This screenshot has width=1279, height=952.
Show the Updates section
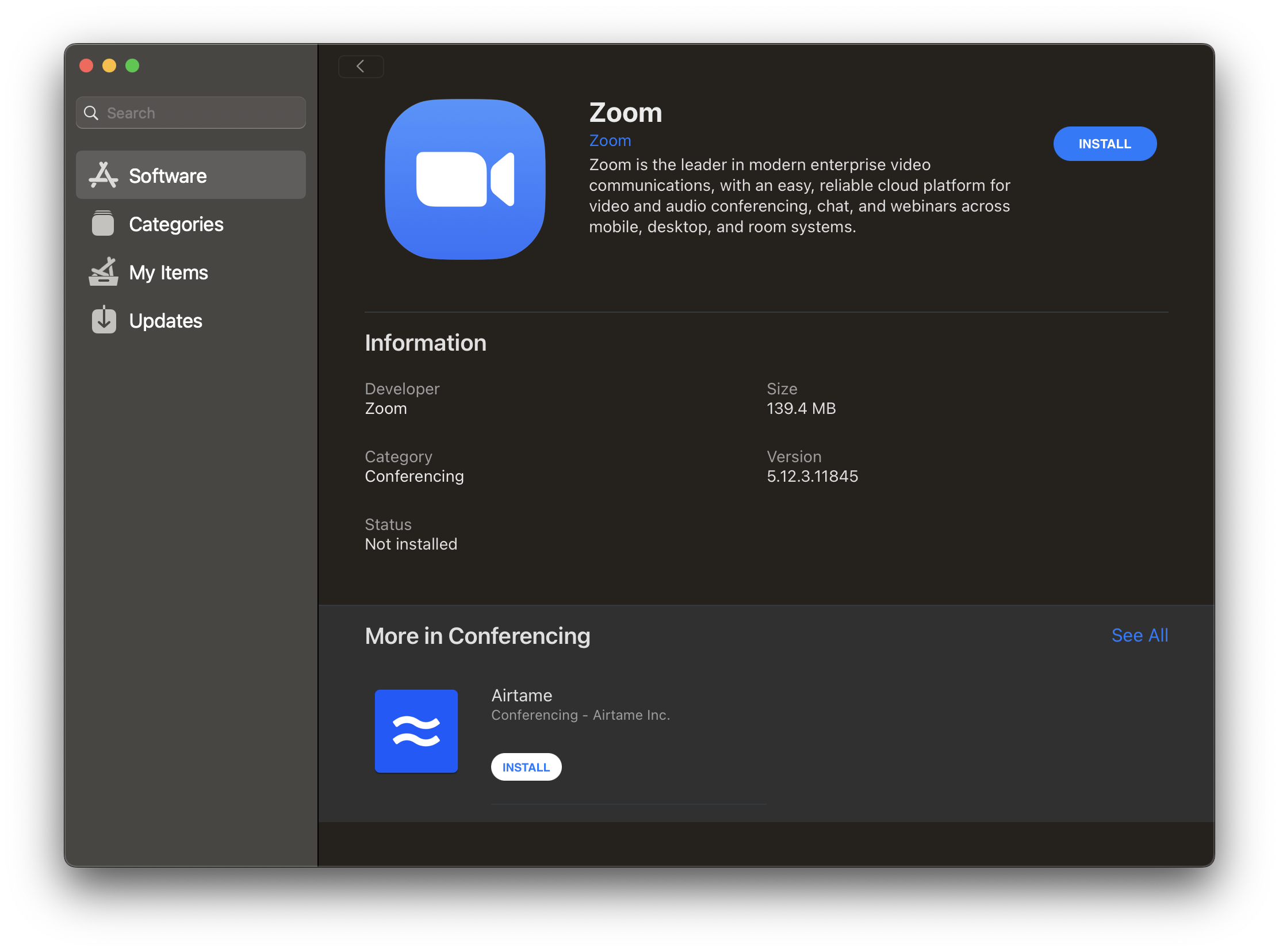[166, 321]
